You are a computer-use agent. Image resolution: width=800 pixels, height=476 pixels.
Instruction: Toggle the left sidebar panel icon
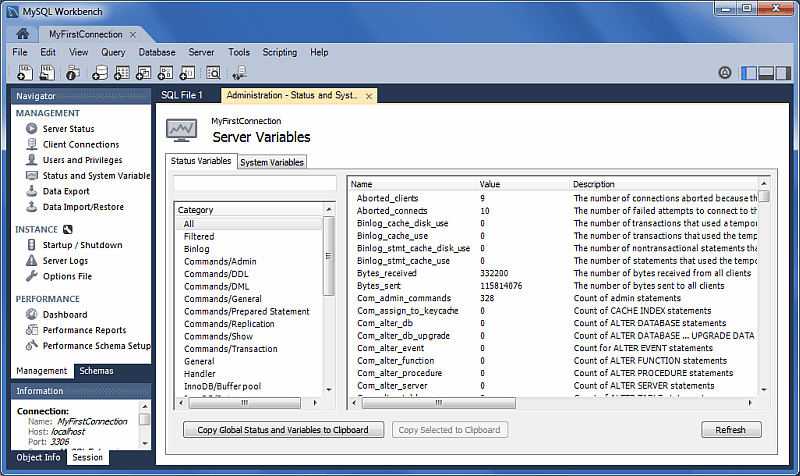click(x=749, y=73)
